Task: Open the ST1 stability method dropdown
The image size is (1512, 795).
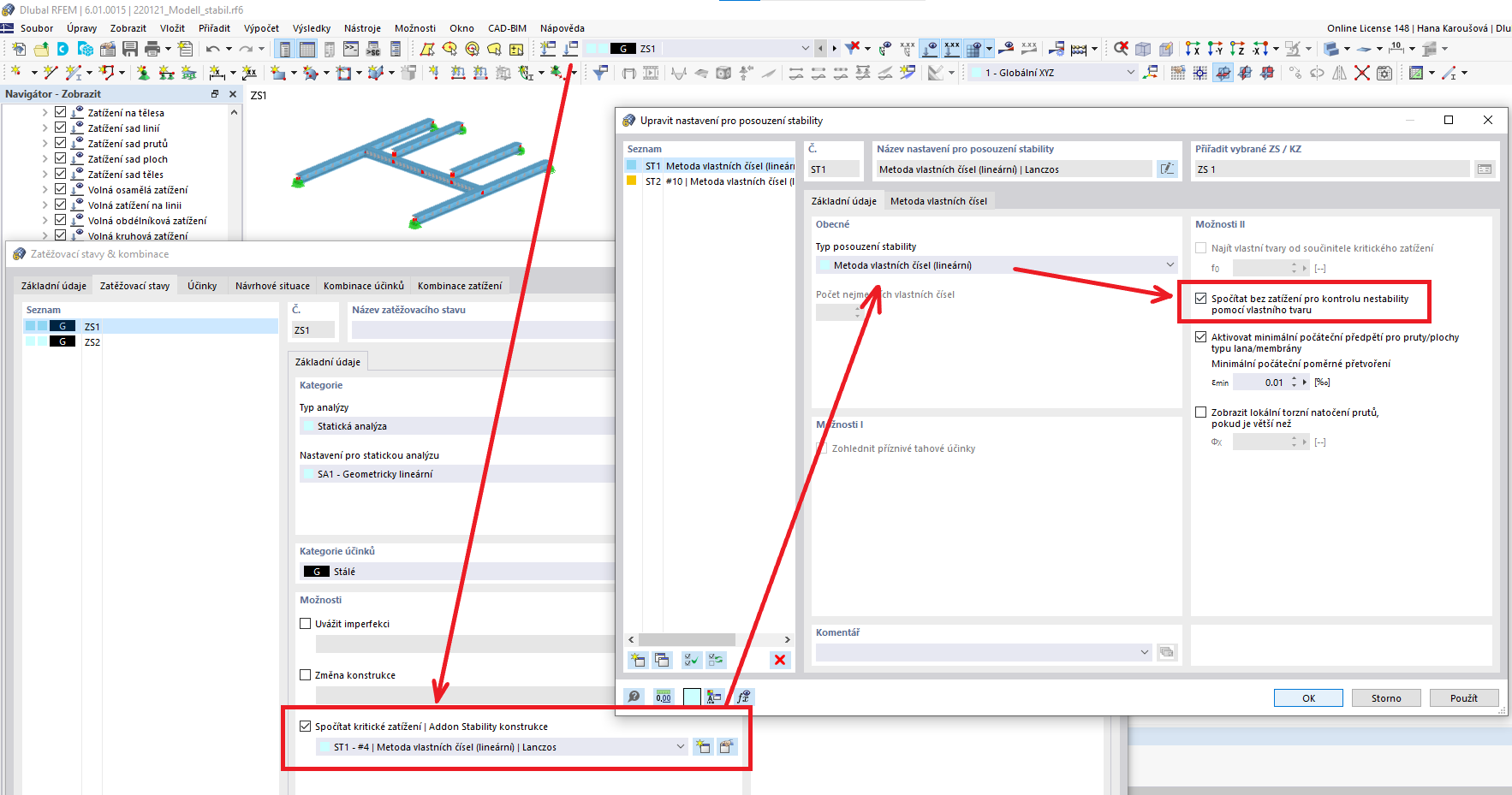Action: [680, 746]
